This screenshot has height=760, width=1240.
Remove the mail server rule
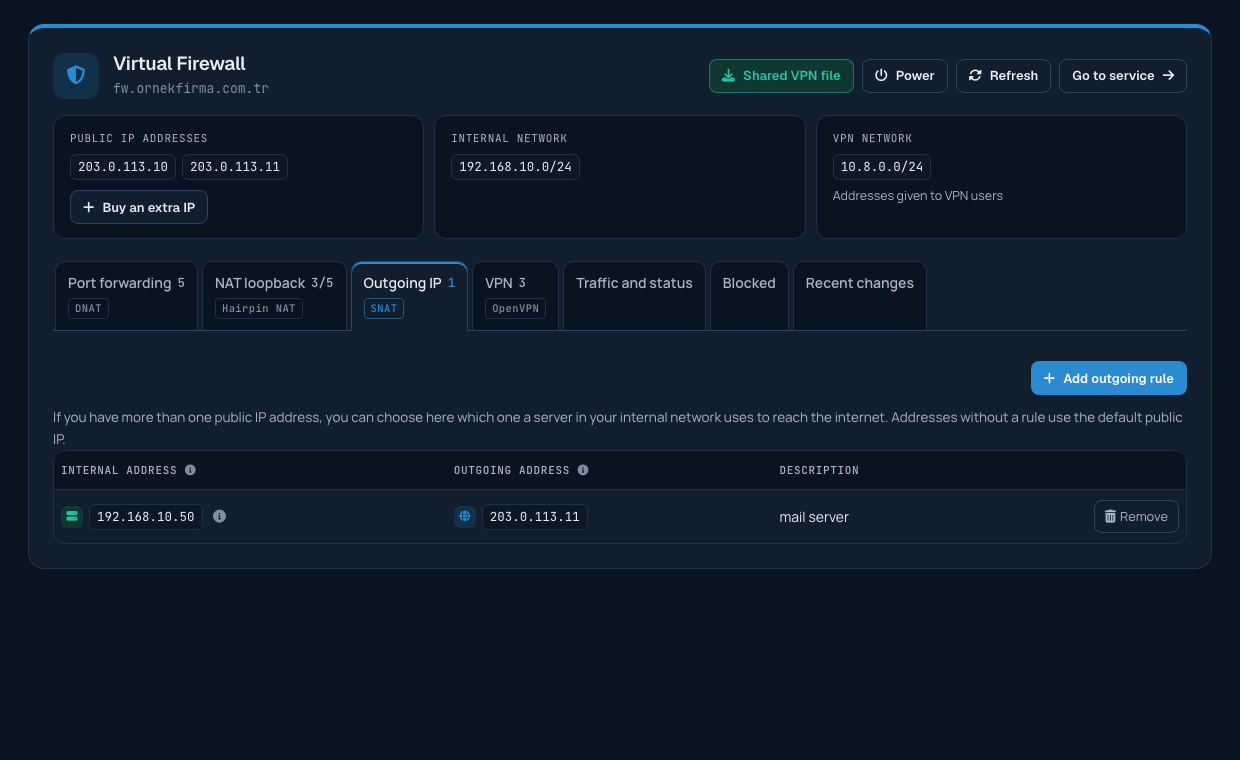coord(1136,517)
